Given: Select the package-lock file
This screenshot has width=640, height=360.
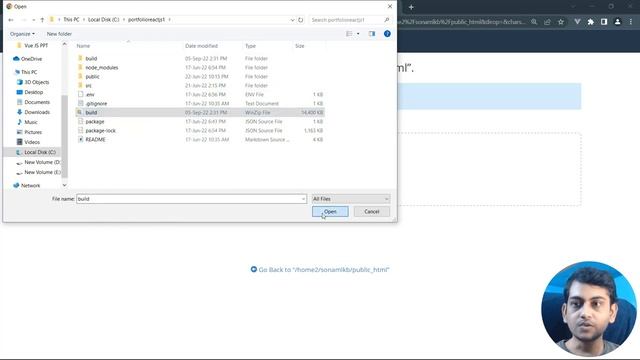Looking at the screenshot, I should [200, 130].
